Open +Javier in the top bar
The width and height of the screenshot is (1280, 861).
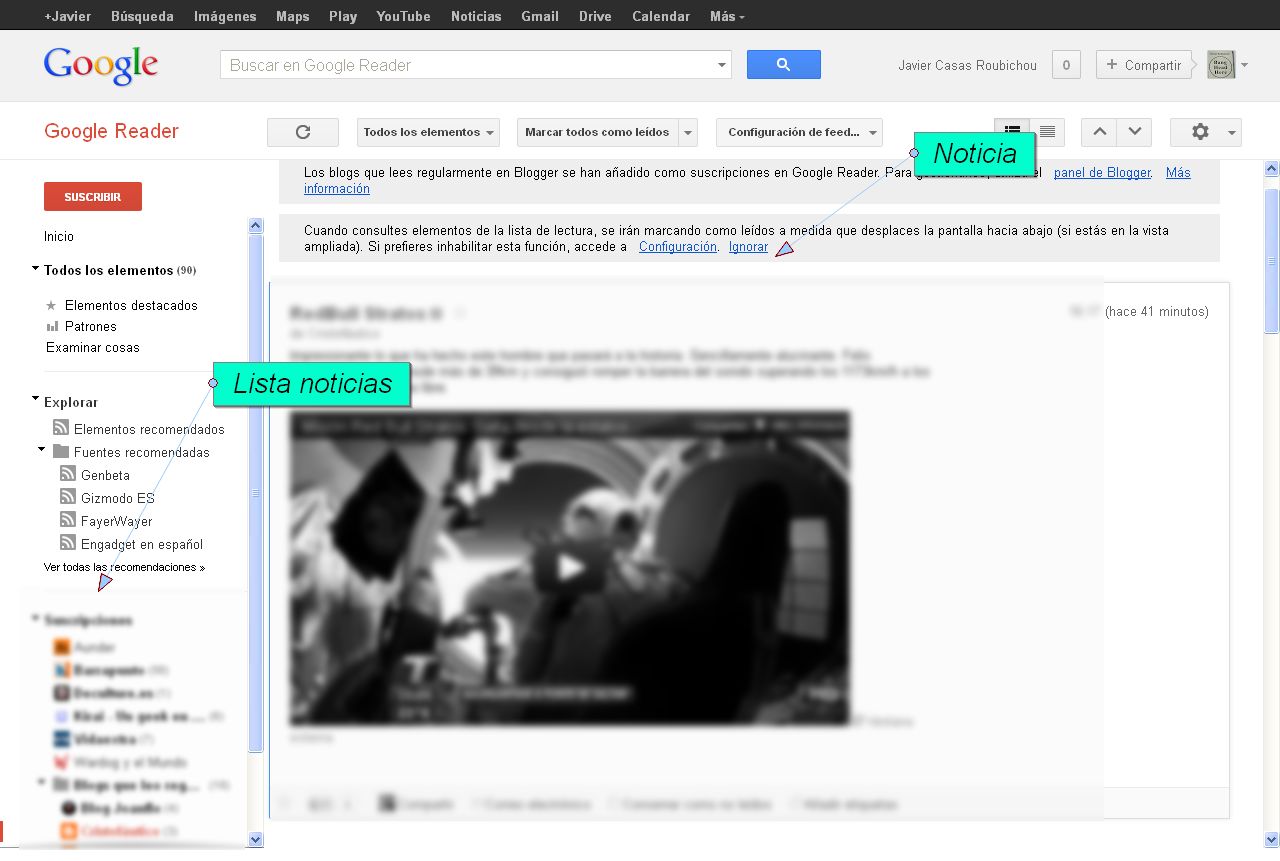67,16
